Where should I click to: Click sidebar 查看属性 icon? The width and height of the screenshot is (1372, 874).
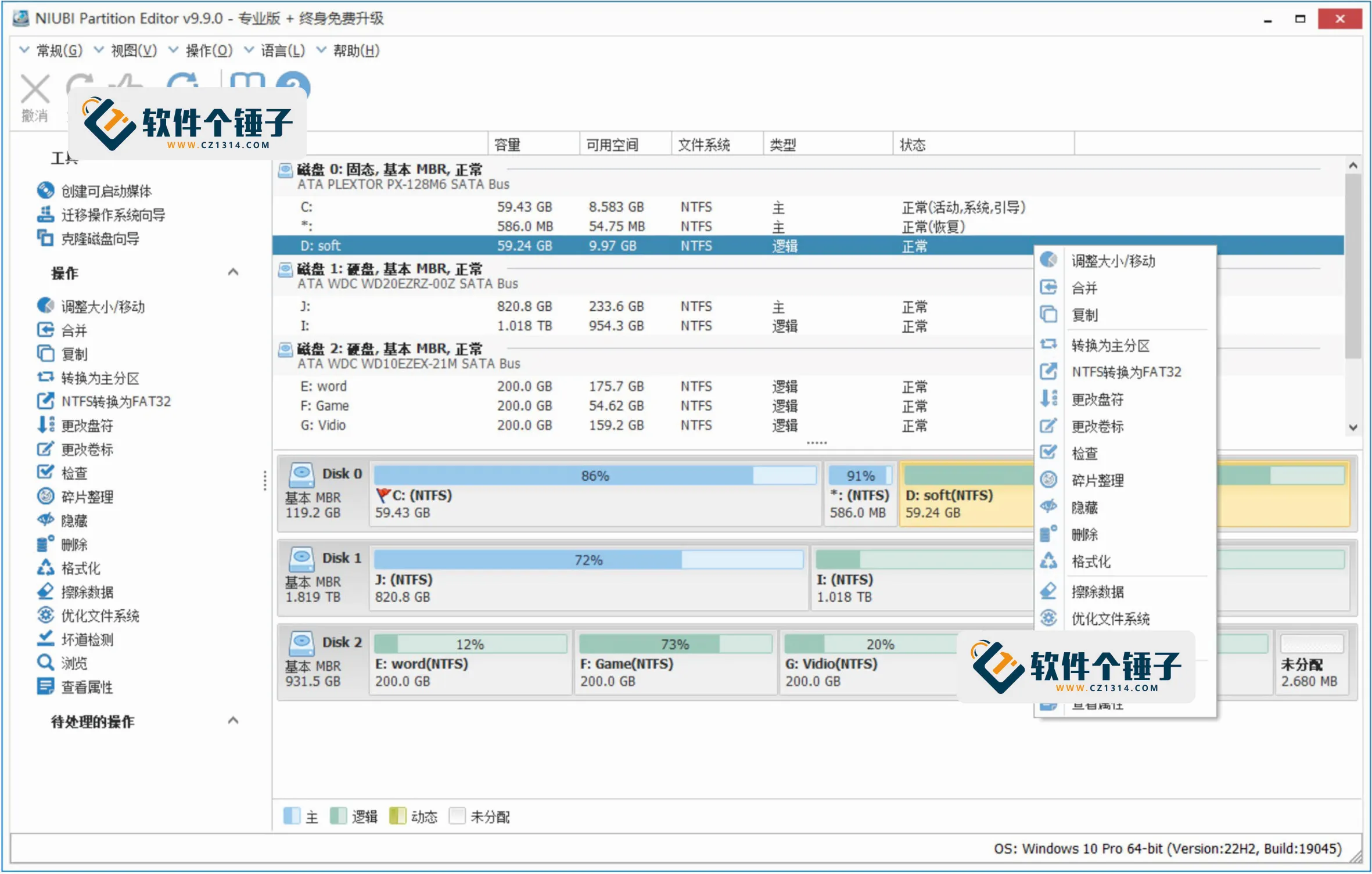(x=45, y=686)
